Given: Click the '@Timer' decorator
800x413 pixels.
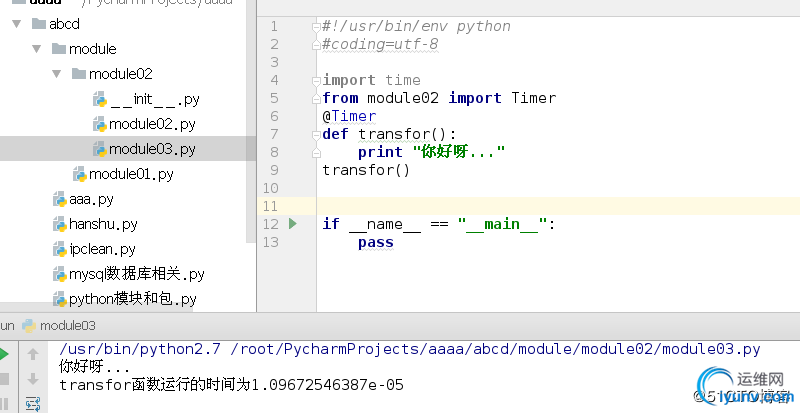Looking at the screenshot, I should [349, 116].
